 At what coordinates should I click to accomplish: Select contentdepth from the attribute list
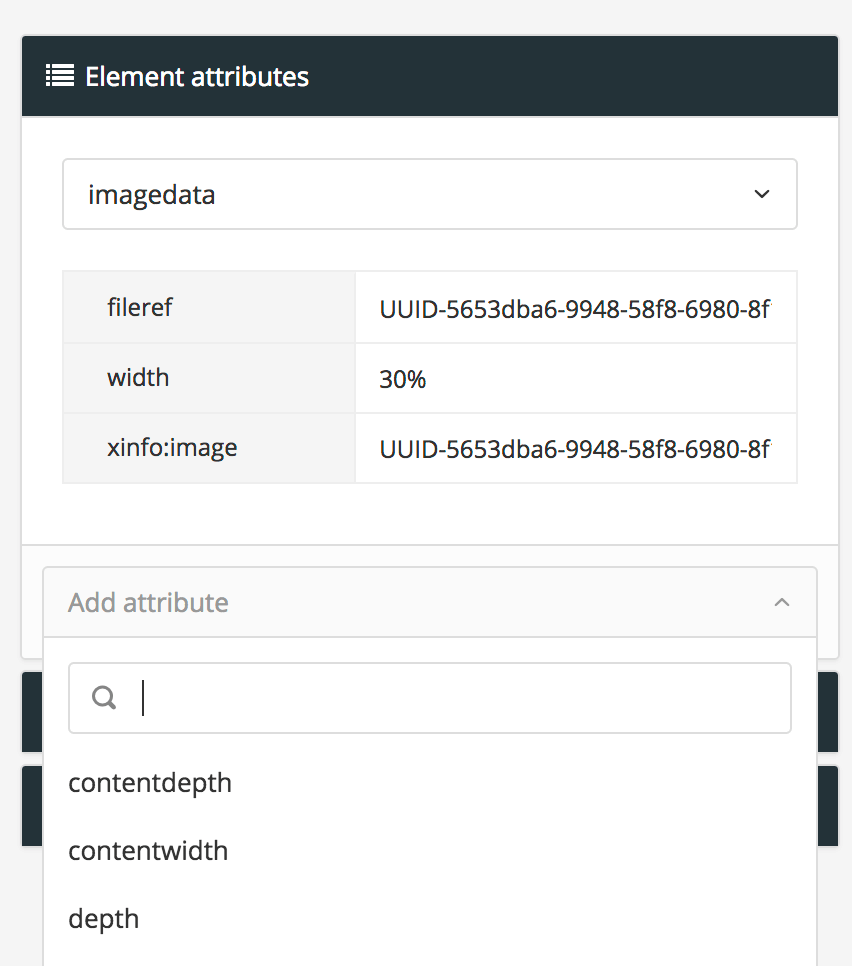pyautogui.click(x=150, y=783)
